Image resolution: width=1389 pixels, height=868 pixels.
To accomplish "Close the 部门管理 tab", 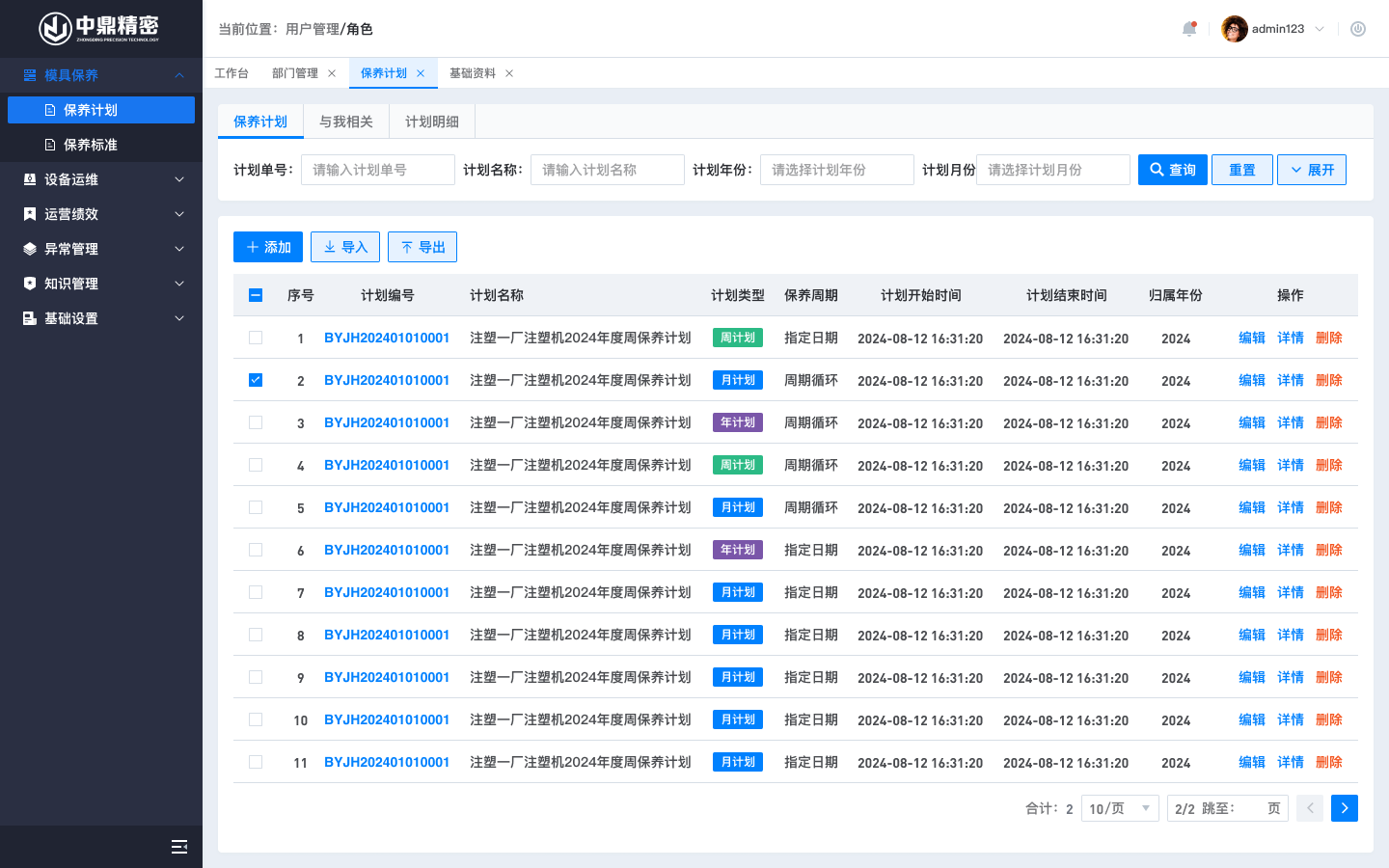I will (x=332, y=73).
